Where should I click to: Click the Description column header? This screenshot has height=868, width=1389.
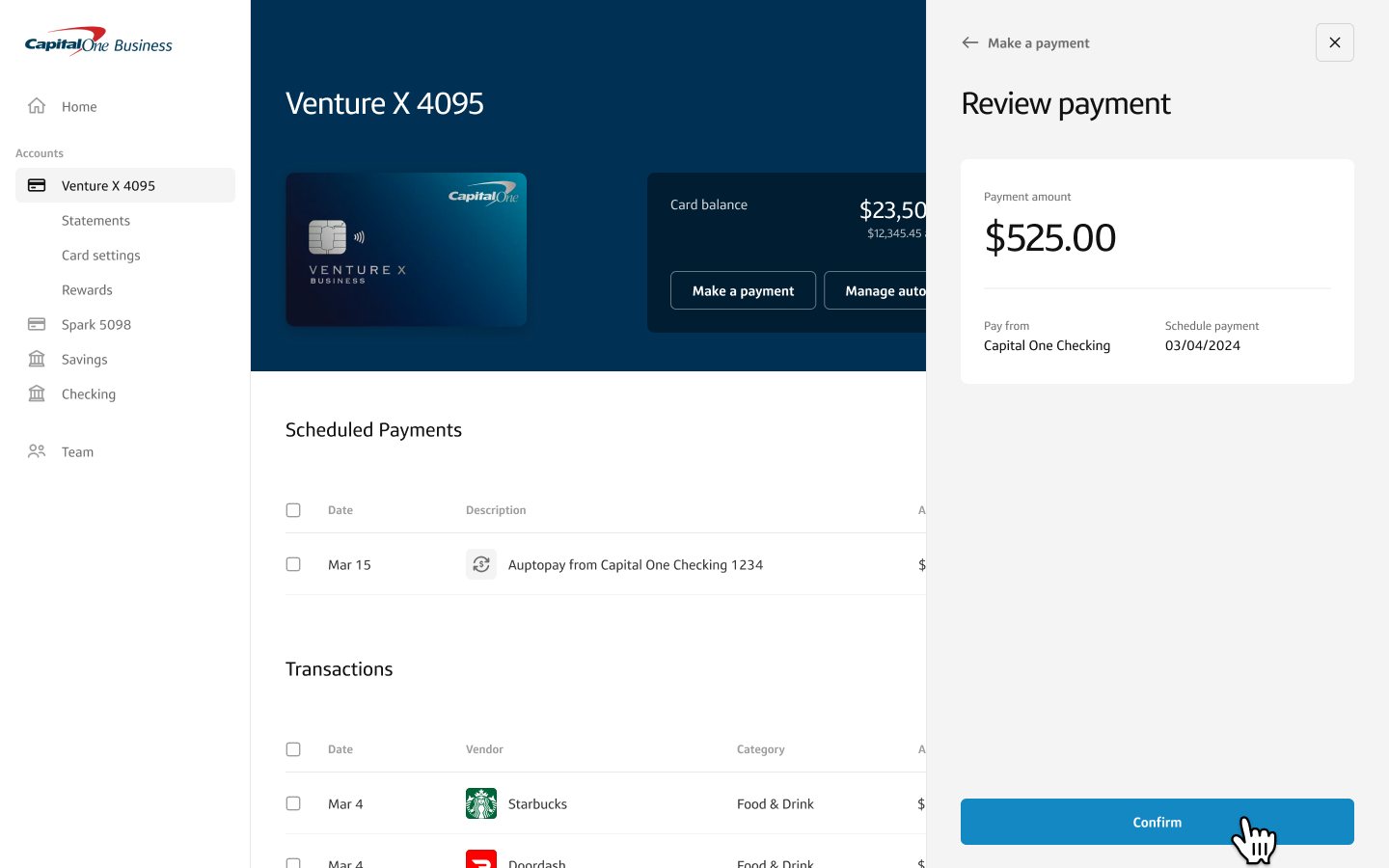pos(496,510)
